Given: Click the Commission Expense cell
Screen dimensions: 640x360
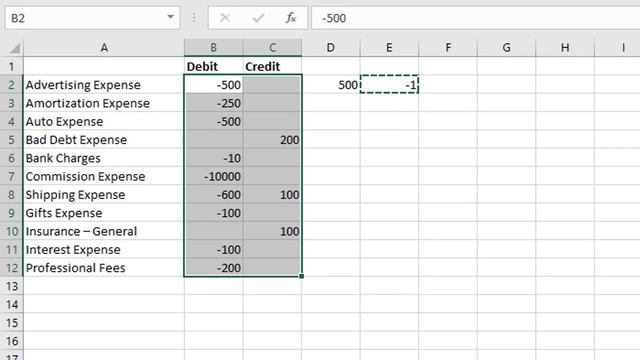Looking at the screenshot, I should [104, 176].
